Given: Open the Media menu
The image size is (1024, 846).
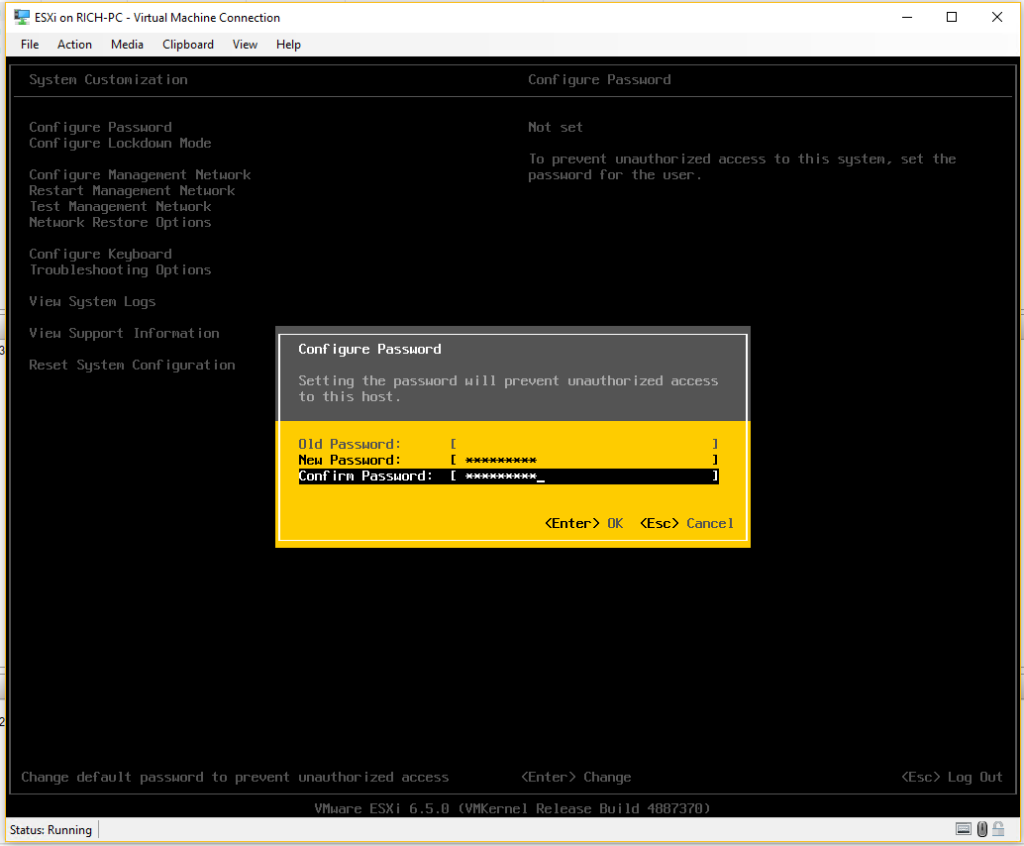Looking at the screenshot, I should [127, 44].
